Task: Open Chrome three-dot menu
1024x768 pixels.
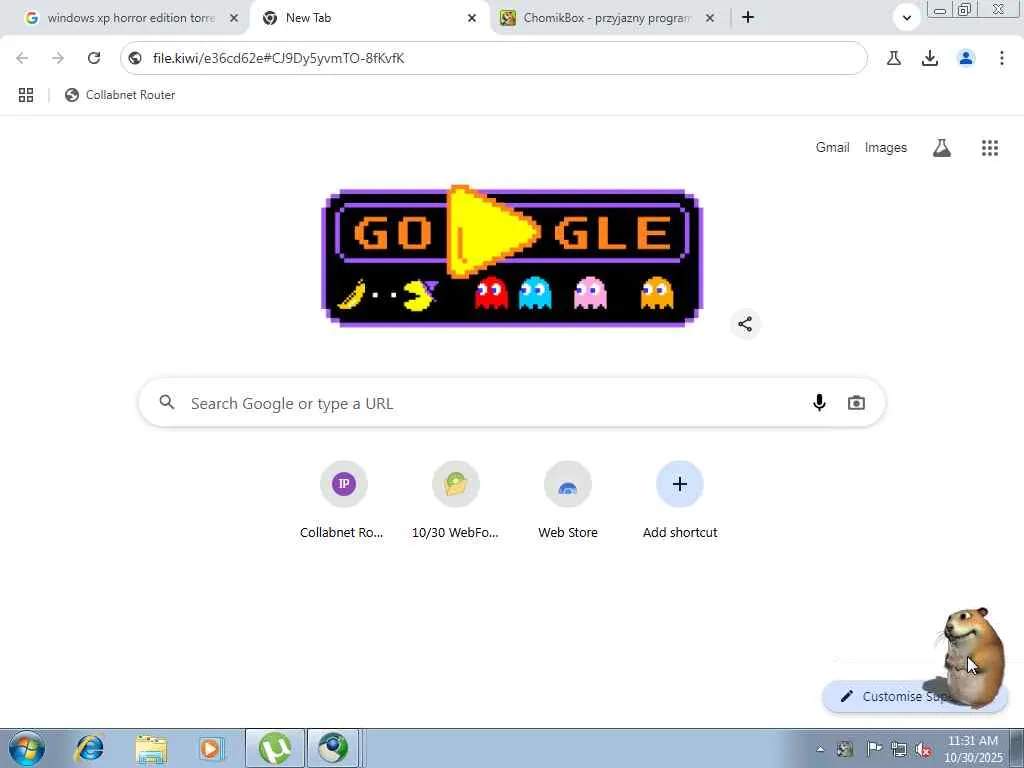Action: (x=1002, y=58)
